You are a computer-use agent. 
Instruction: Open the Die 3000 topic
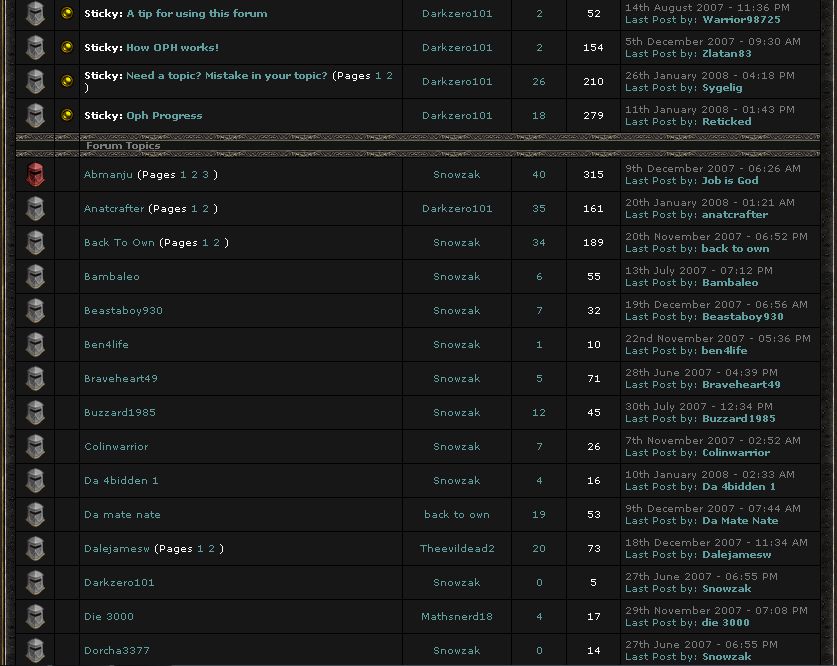click(109, 616)
